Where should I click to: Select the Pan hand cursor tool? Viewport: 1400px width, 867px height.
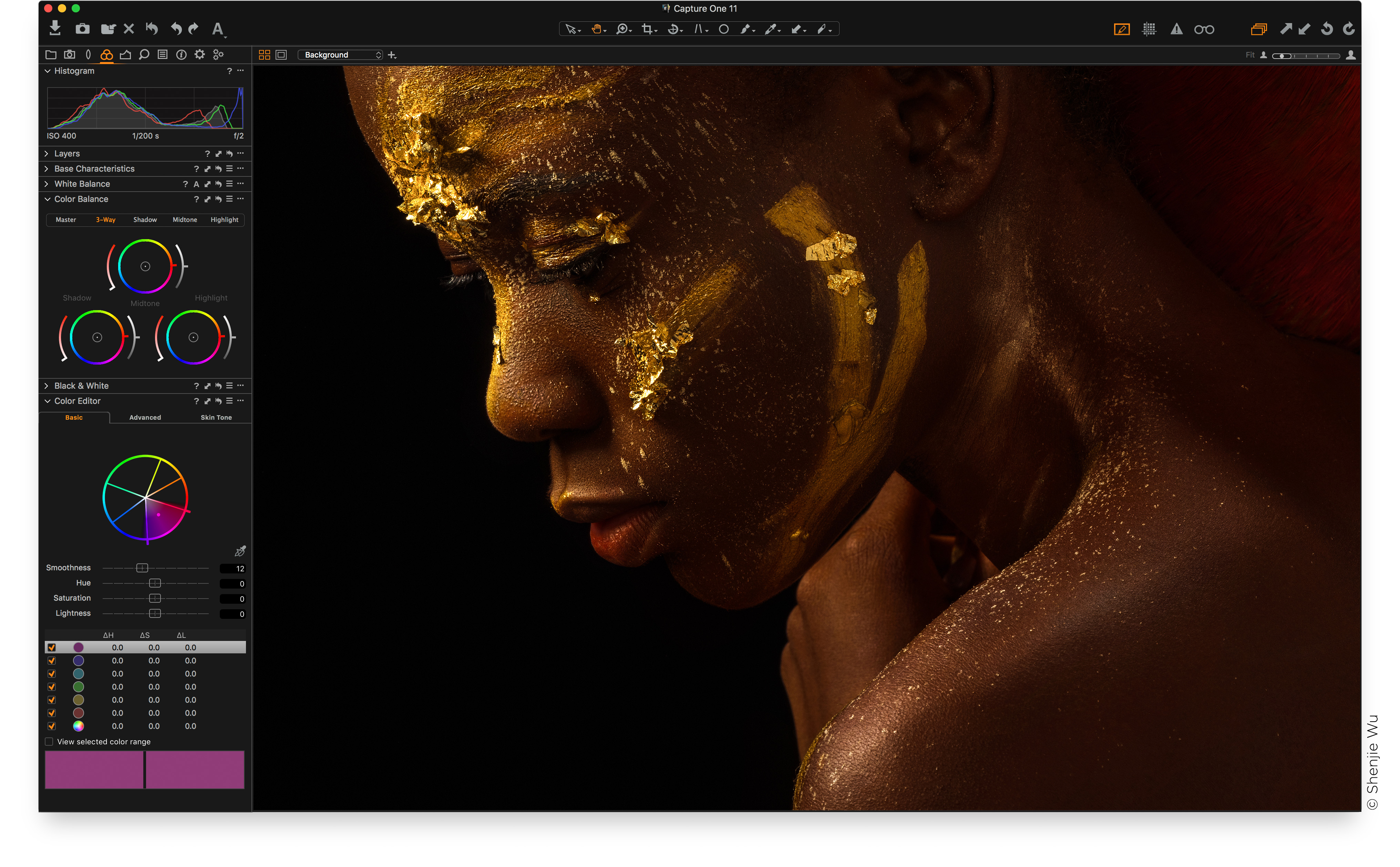tap(597, 29)
